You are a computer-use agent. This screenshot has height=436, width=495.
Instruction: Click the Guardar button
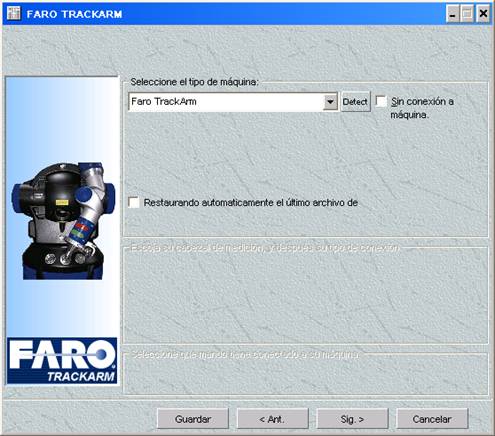point(193,419)
